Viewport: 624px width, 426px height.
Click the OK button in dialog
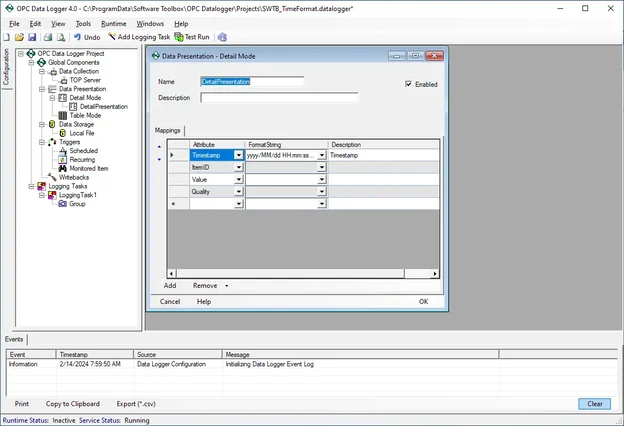coord(423,301)
